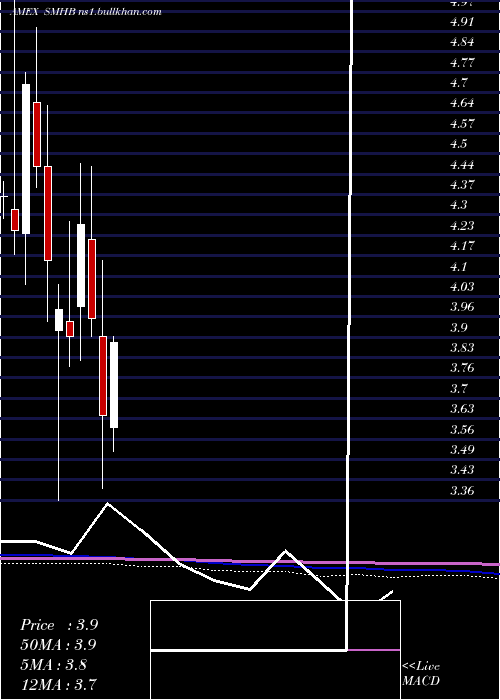
Task: Click the 3.56 price axis label
Action: pyautogui.click(x=462, y=430)
